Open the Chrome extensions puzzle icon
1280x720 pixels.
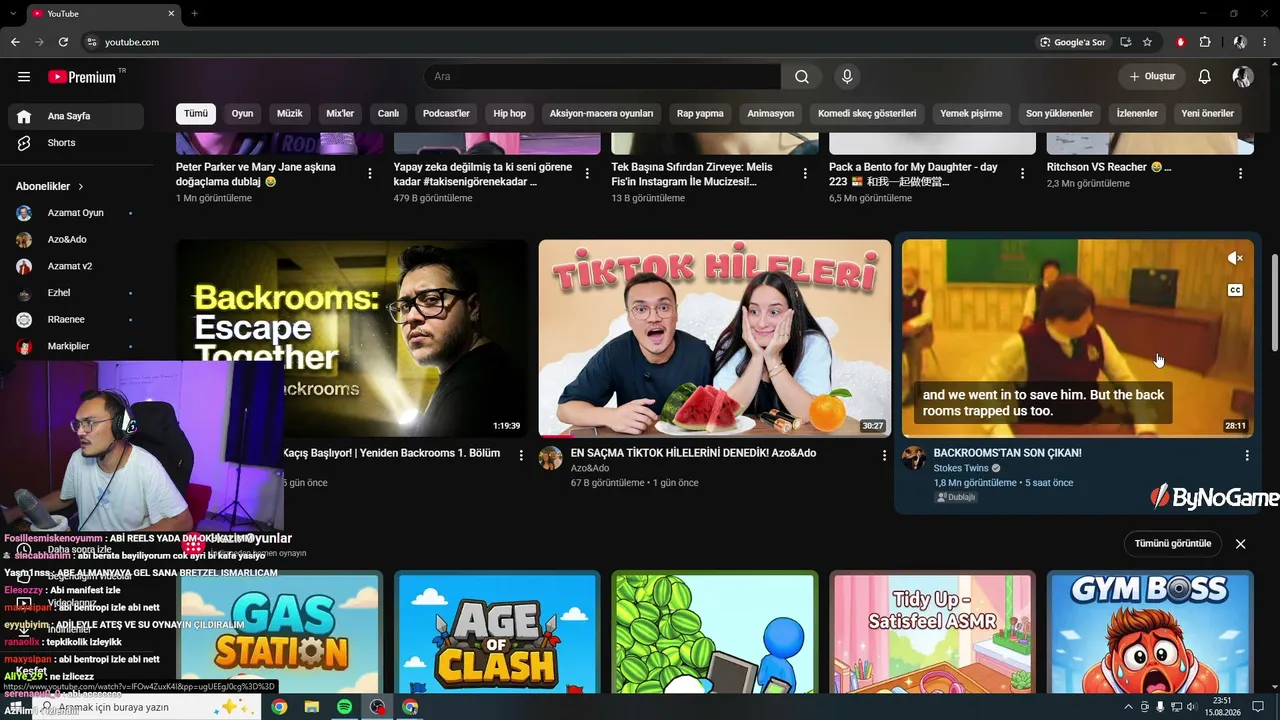click(x=1205, y=42)
